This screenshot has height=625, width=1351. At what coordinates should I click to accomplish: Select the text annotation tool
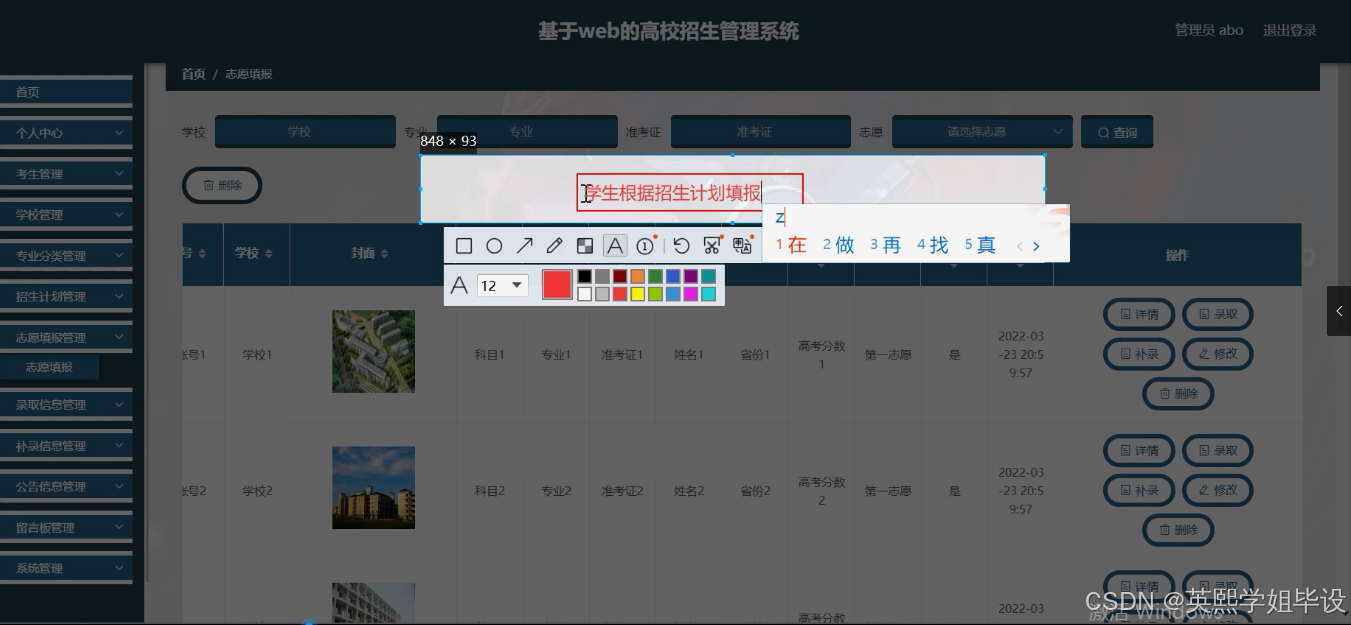615,246
